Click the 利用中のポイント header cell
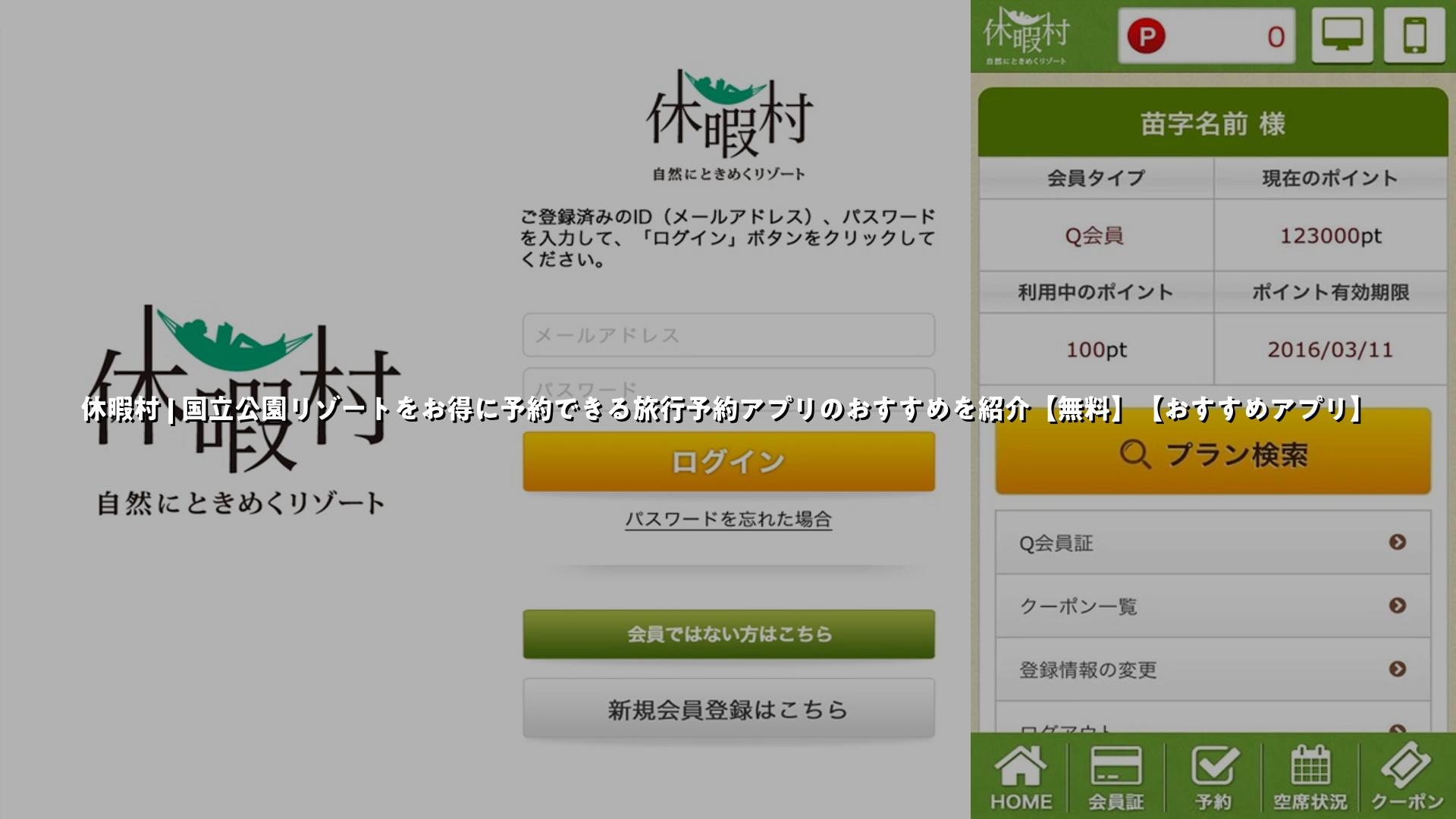The height and width of the screenshot is (819, 1456). click(1097, 292)
